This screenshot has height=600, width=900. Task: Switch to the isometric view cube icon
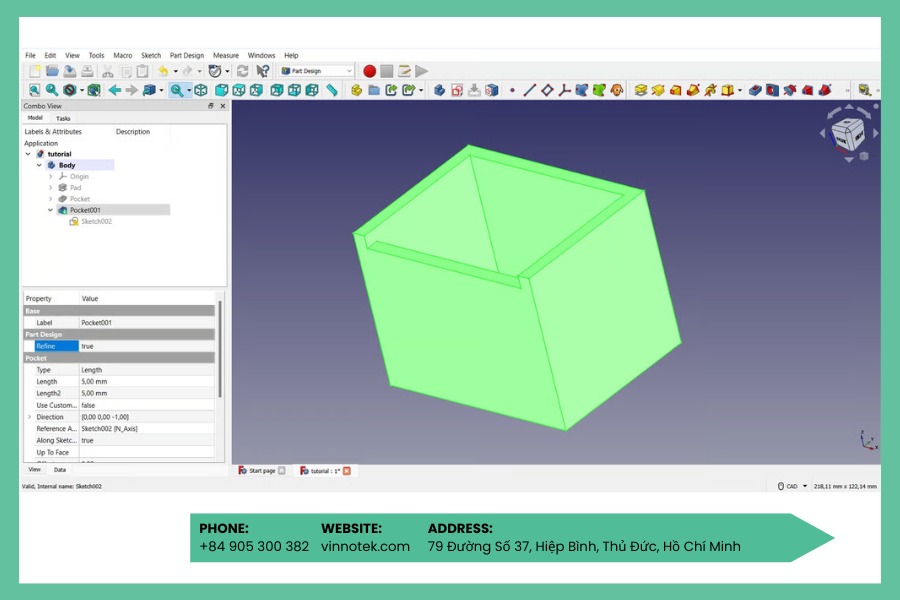201,90
